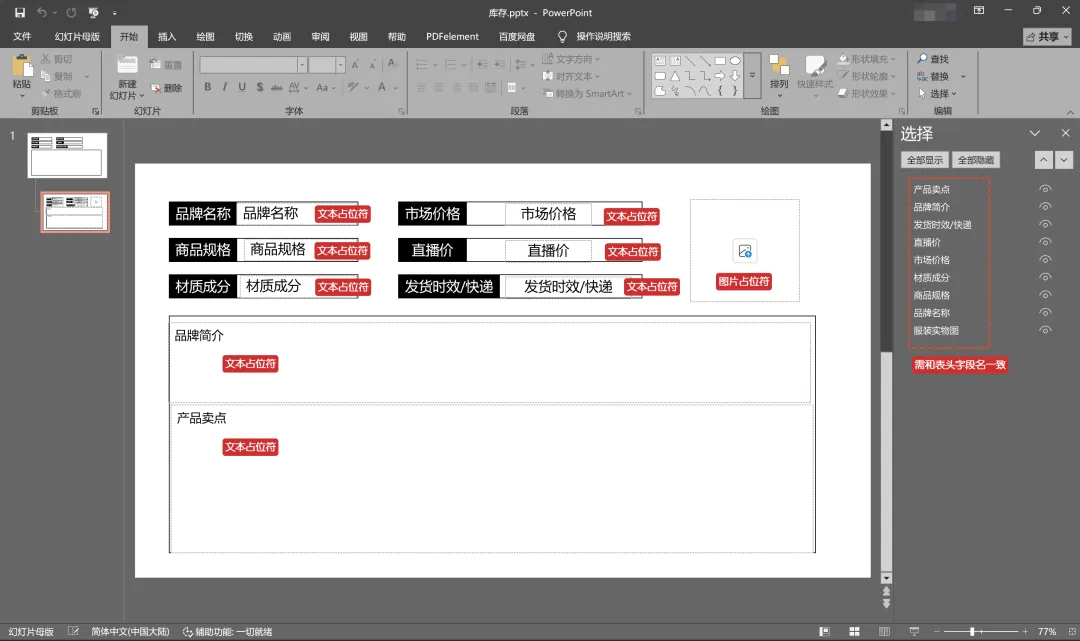Start slideshow from status bar icon
1080x641 pixels.
tap(914, 631)
